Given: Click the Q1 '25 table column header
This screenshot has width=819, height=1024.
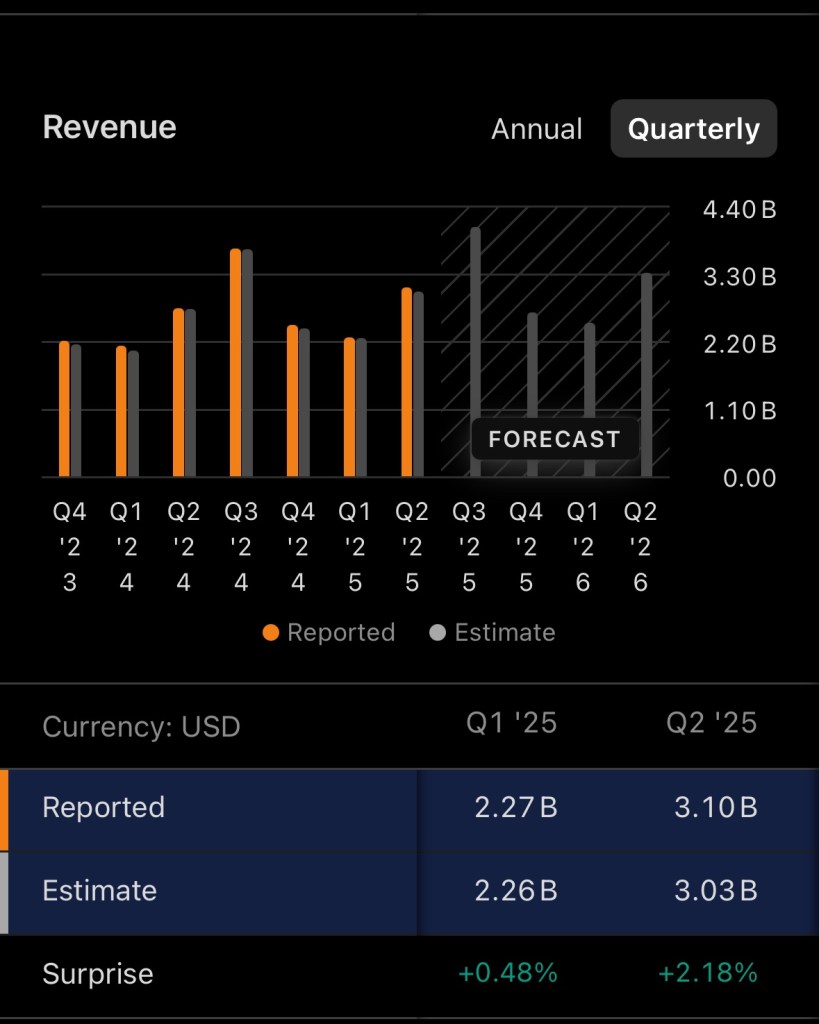Looking at the screenshot, I should coord(511,723).
